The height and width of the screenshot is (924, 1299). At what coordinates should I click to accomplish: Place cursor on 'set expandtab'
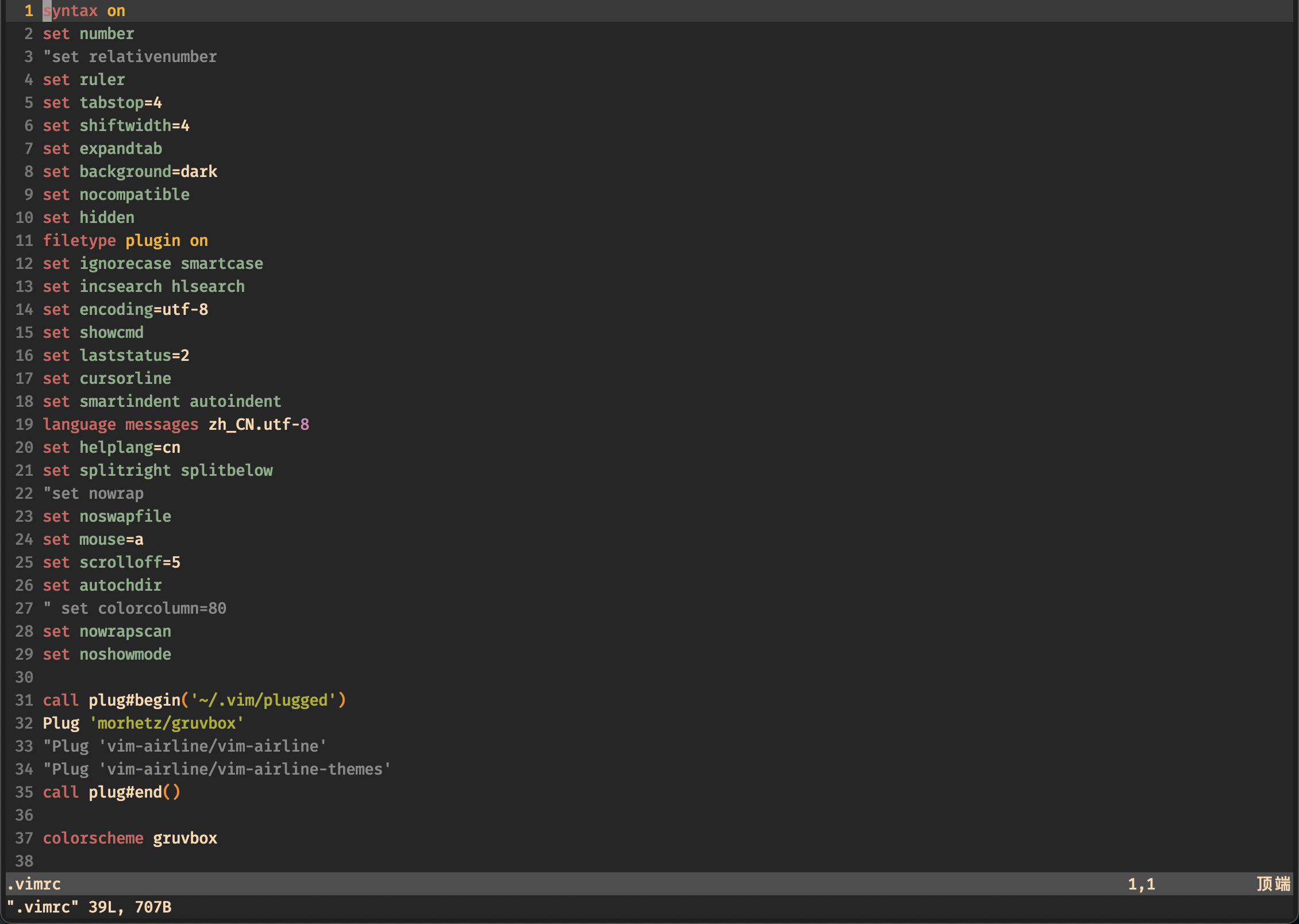point(102,149)
